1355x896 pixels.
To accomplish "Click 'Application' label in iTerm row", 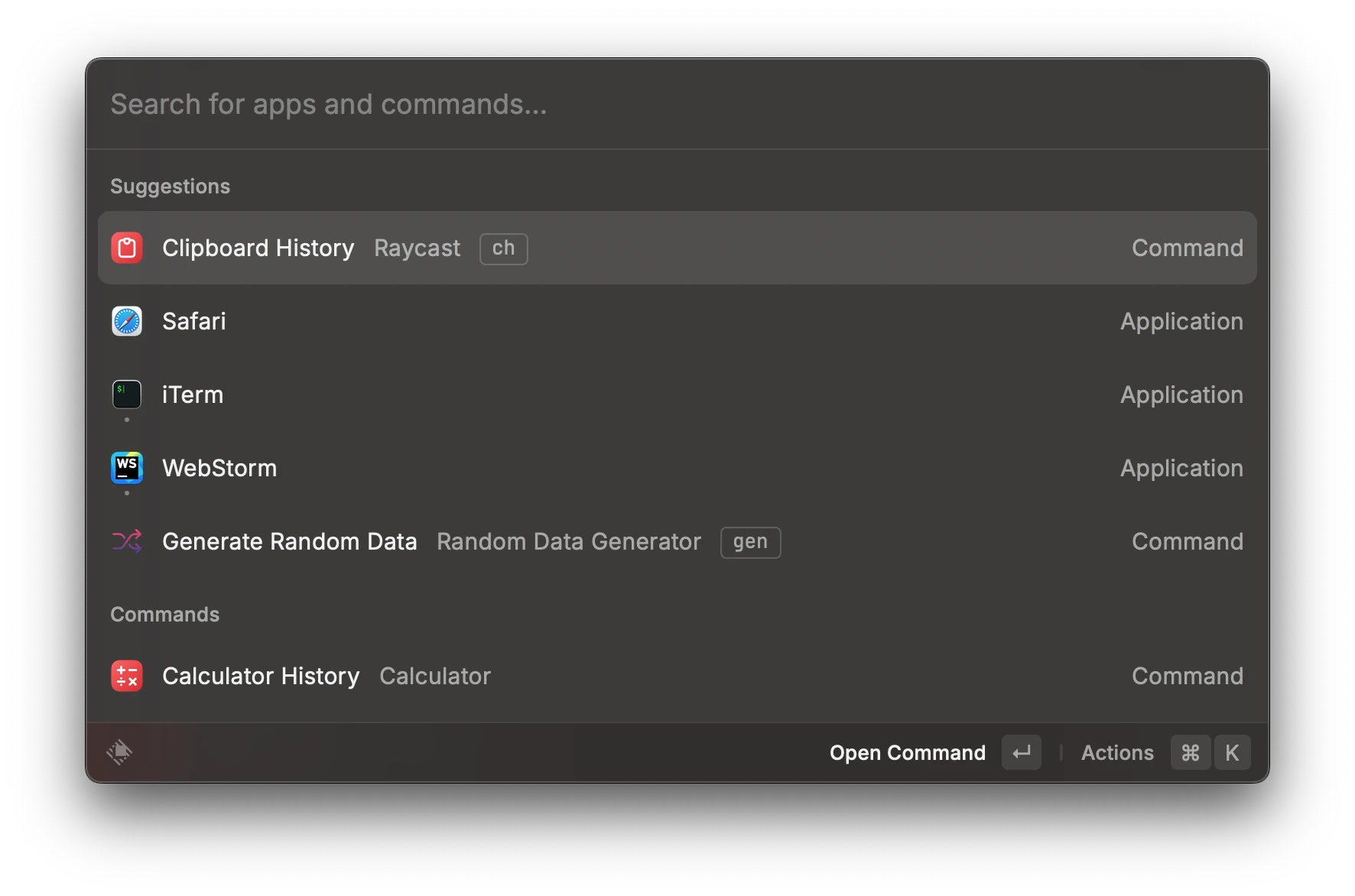I will [1182, 394].
